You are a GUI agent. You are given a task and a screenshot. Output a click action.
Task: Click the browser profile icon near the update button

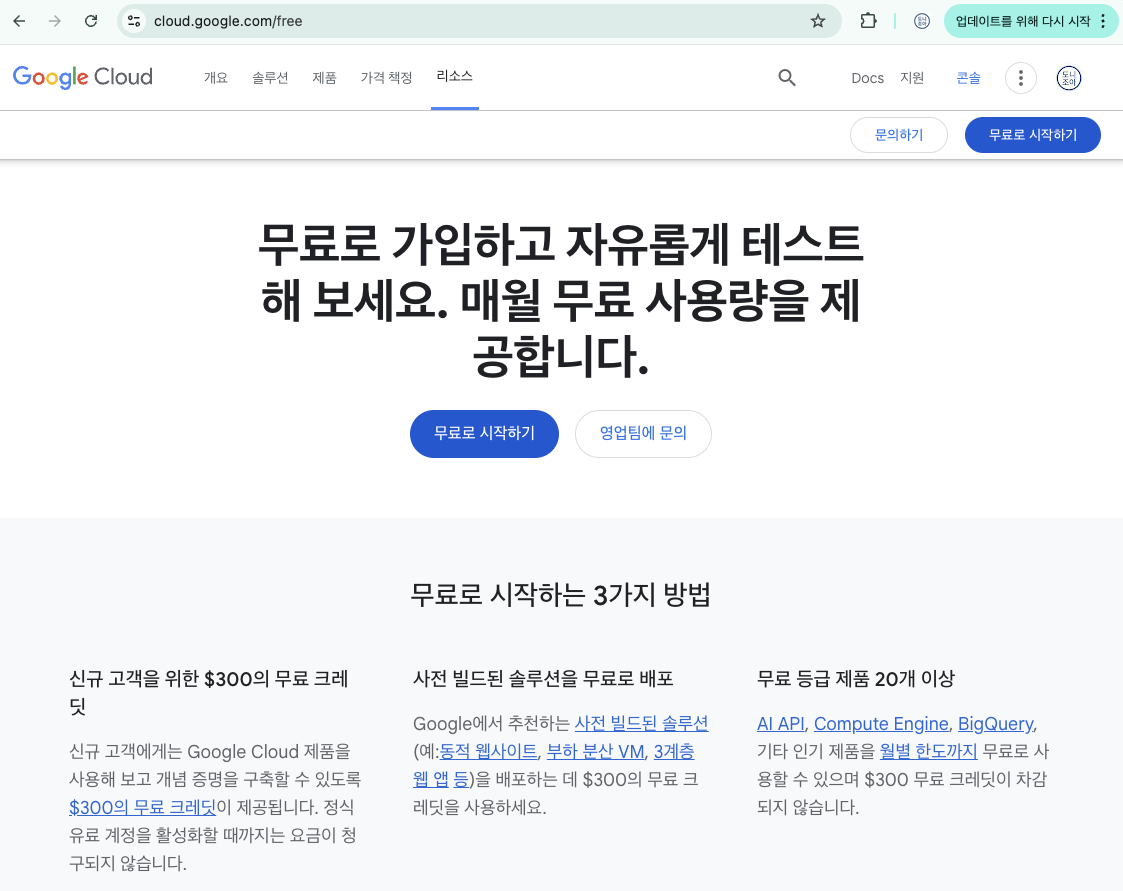[x=921, y=20]
